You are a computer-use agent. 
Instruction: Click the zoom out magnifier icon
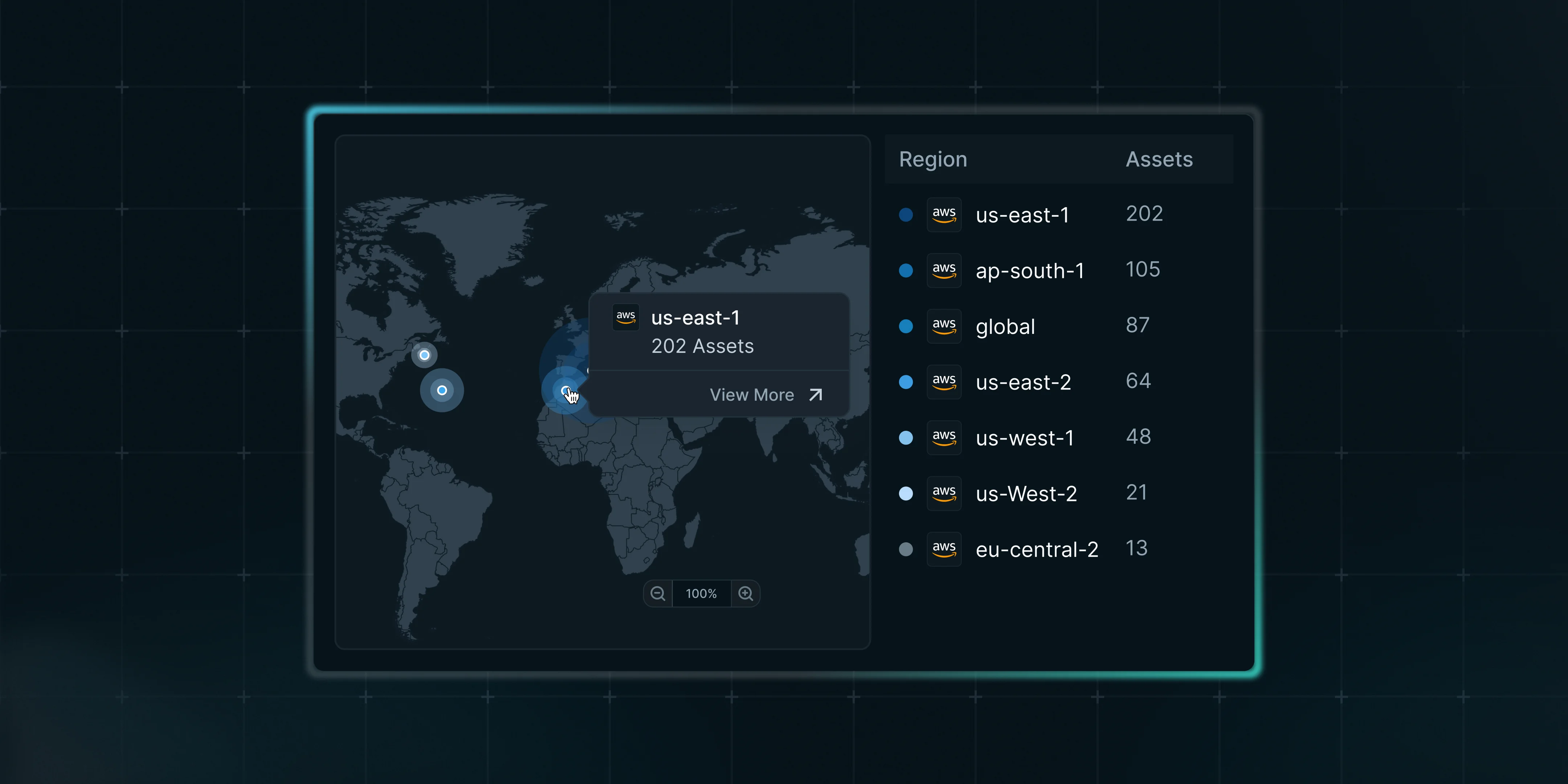point(657,593)
